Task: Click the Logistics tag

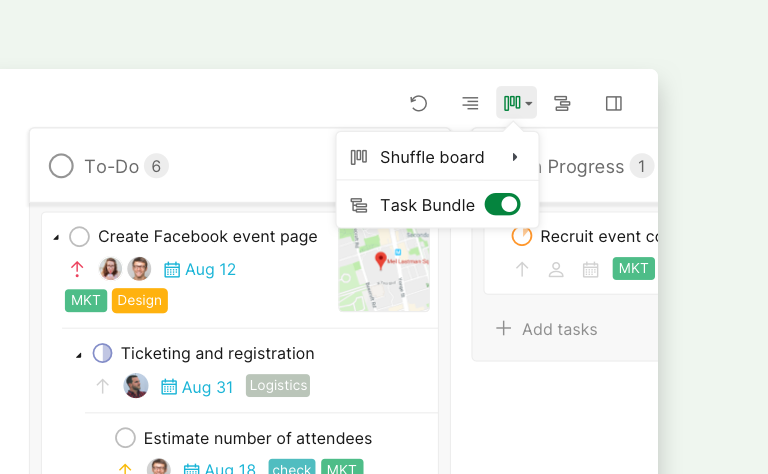Action: tap(278, 385)
